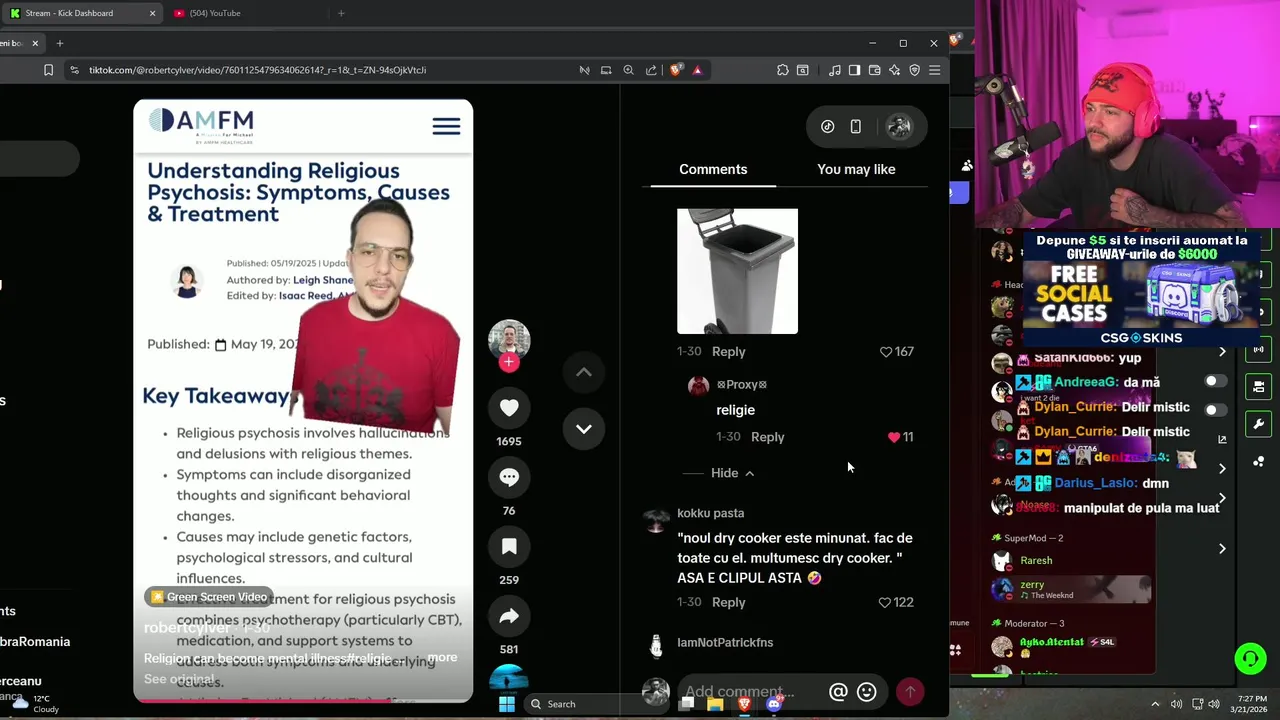The width and height of the screenshot is (1280, 720).
Task: Open the wrench settings icon in Kick sidebar
Action: (x=1258, y=424)
